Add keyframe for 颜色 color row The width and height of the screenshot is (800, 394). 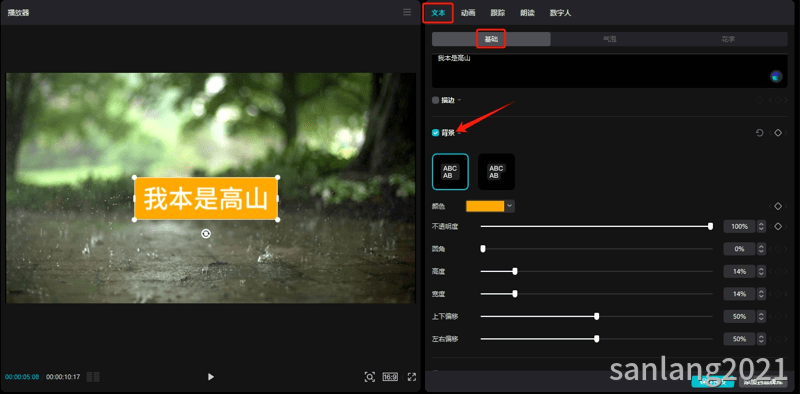778,206
